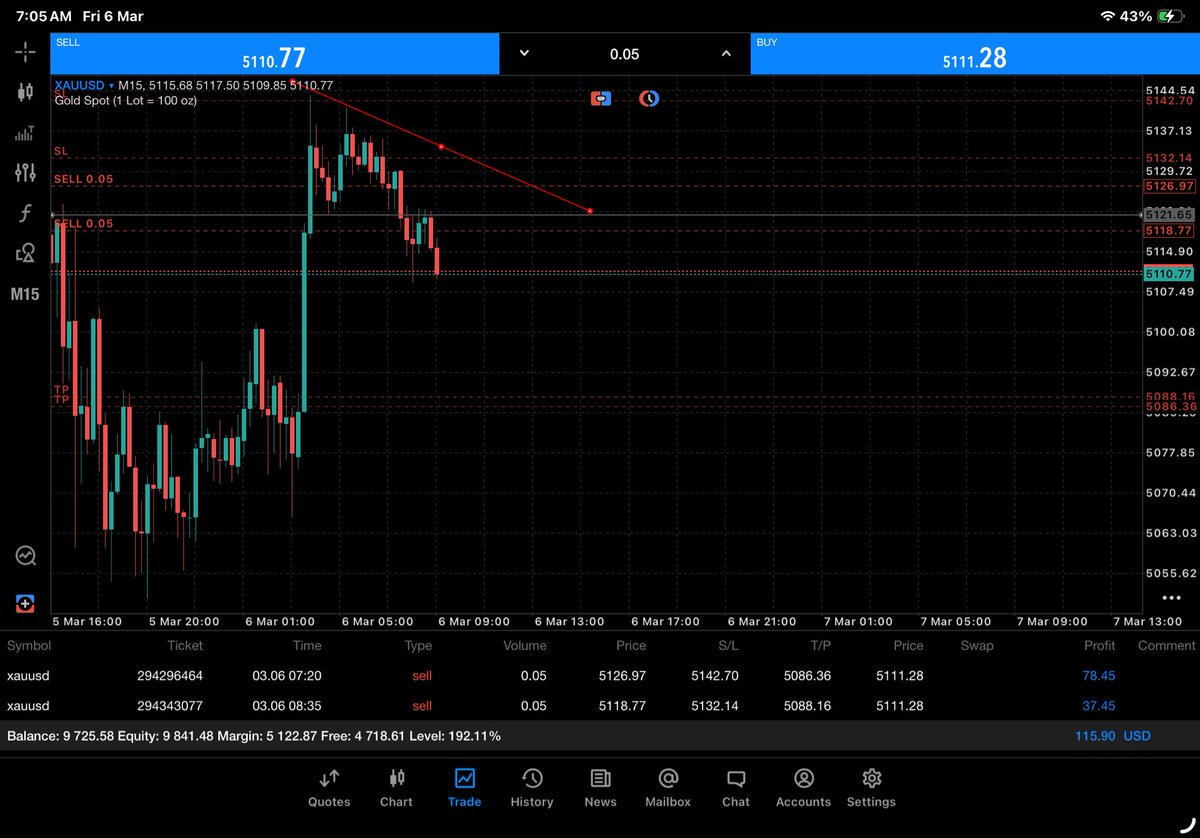Open chart settings via the sliders icon
1200x838 pixels.
coord(25,172)
